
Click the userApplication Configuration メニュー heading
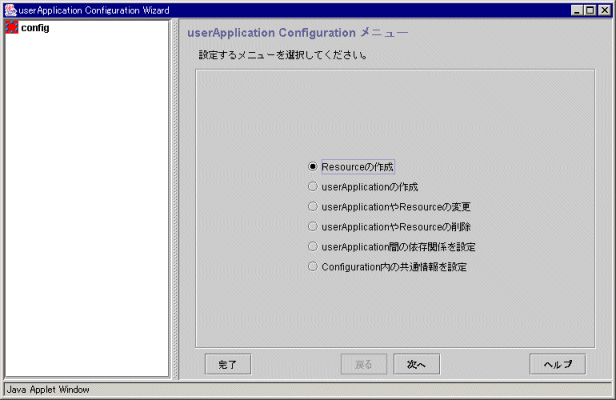pos(298,33)
